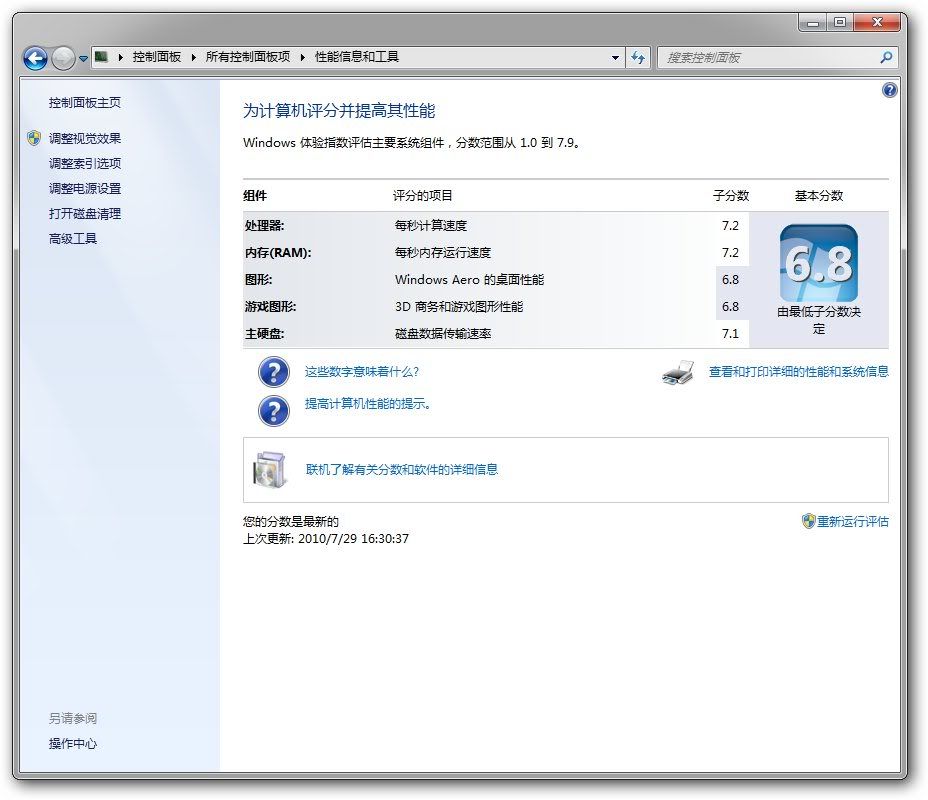The height and width of the screenshot is (800, 928).
Task: Minimize the window
Action: 813,23
